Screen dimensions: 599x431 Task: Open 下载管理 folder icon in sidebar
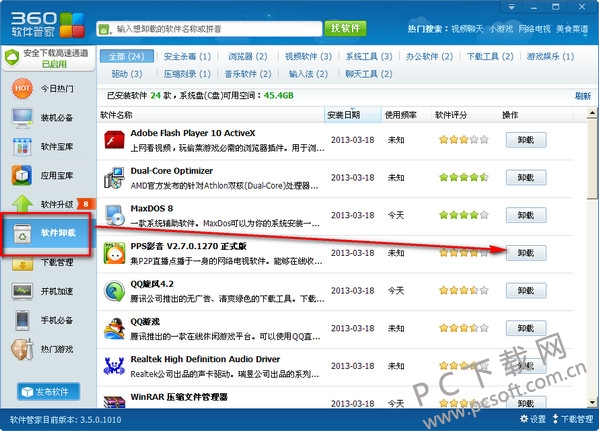coord(22,264)
